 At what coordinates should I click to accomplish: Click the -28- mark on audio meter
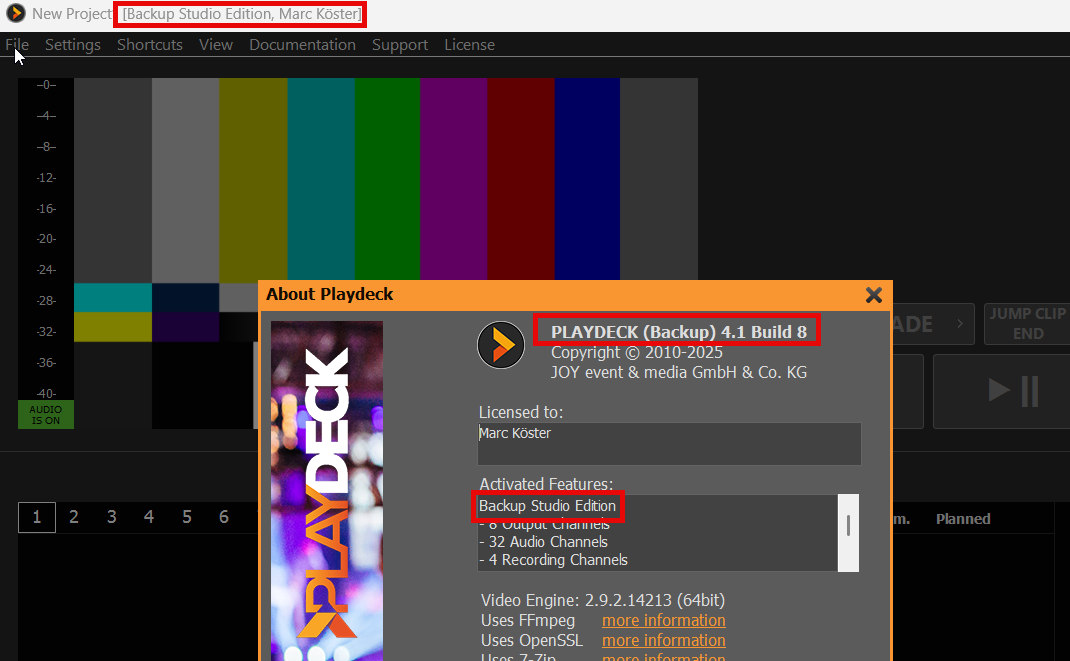pyautogui.click(x=46, y=301)
